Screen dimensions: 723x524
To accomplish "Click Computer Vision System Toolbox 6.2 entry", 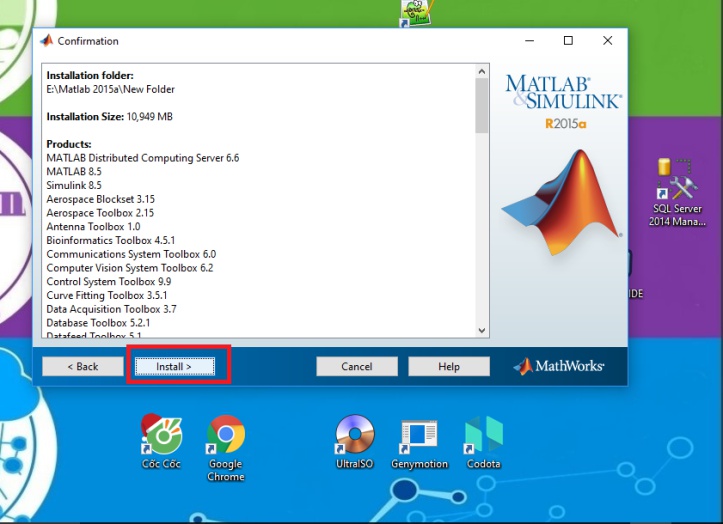I will click(130, 268).
